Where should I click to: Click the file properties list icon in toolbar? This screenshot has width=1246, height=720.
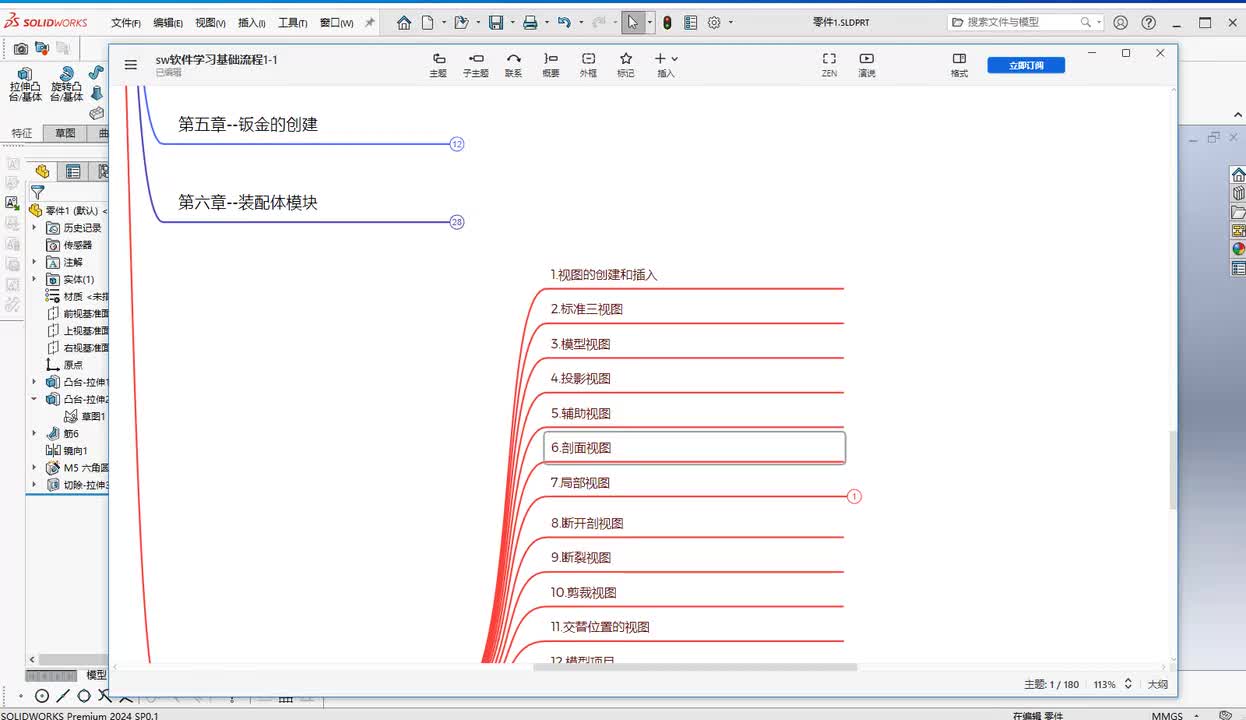pos(690,22)
